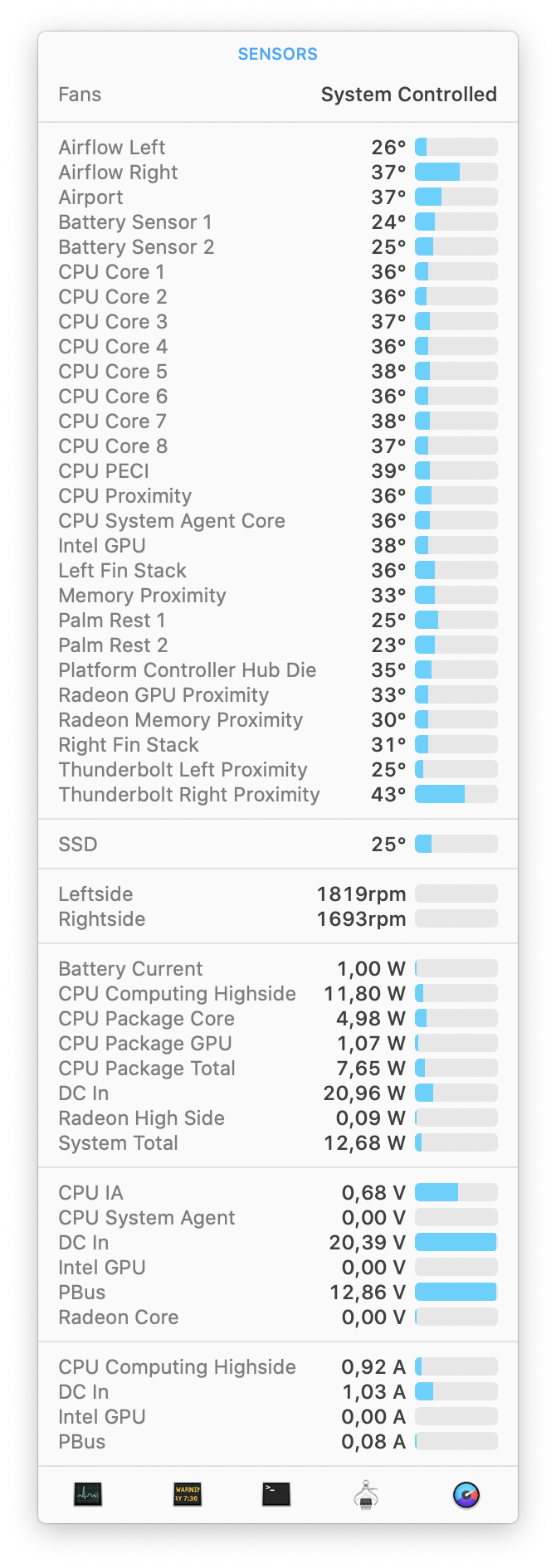Open the Terminal icon
This screenshot has width=556, height=1568.
coord(276,1494)
